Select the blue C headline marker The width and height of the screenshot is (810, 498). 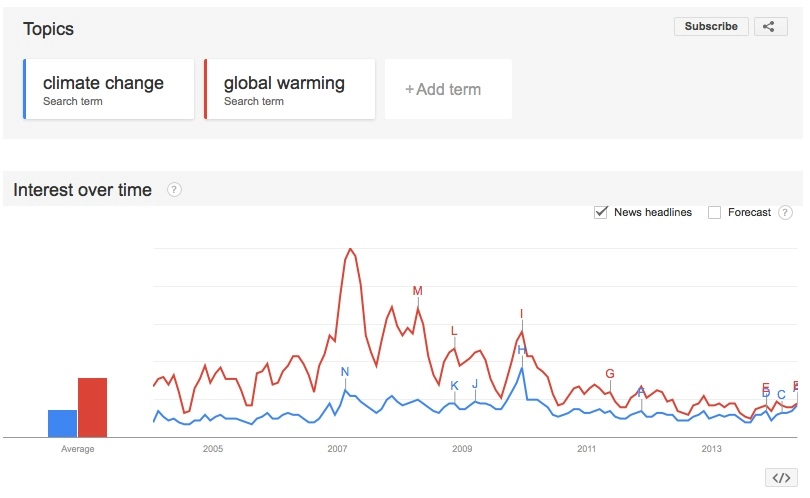pyautogui.click(x=781, y=395)
